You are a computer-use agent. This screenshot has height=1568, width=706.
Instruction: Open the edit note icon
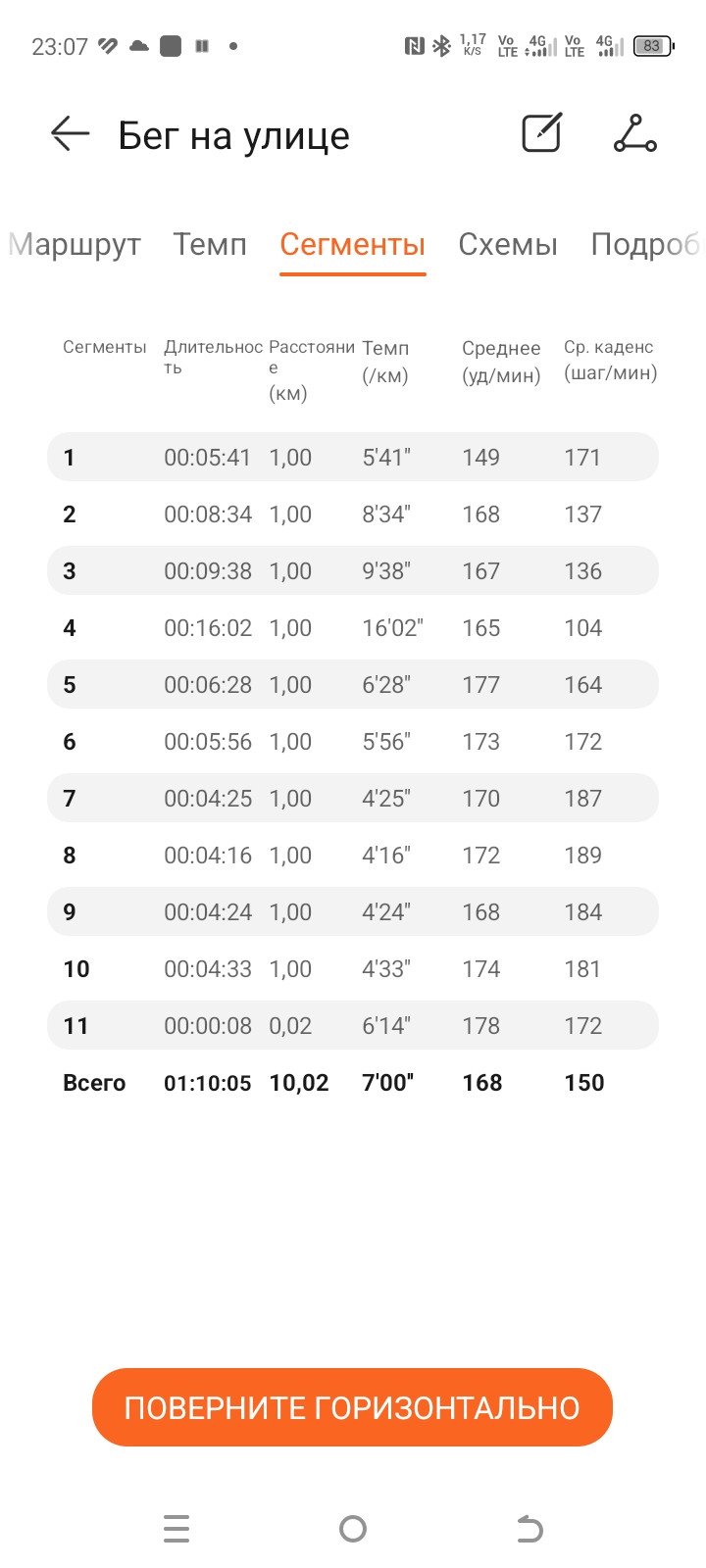click(x=541, y=132)
